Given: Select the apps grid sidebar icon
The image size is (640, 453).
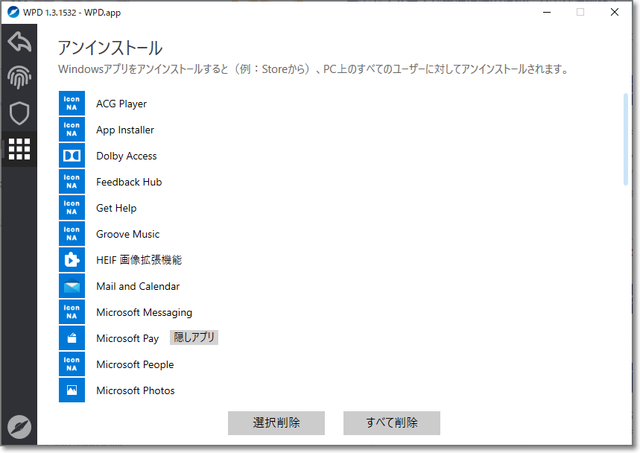Looking at the screenshot, I should click(19, 149).
